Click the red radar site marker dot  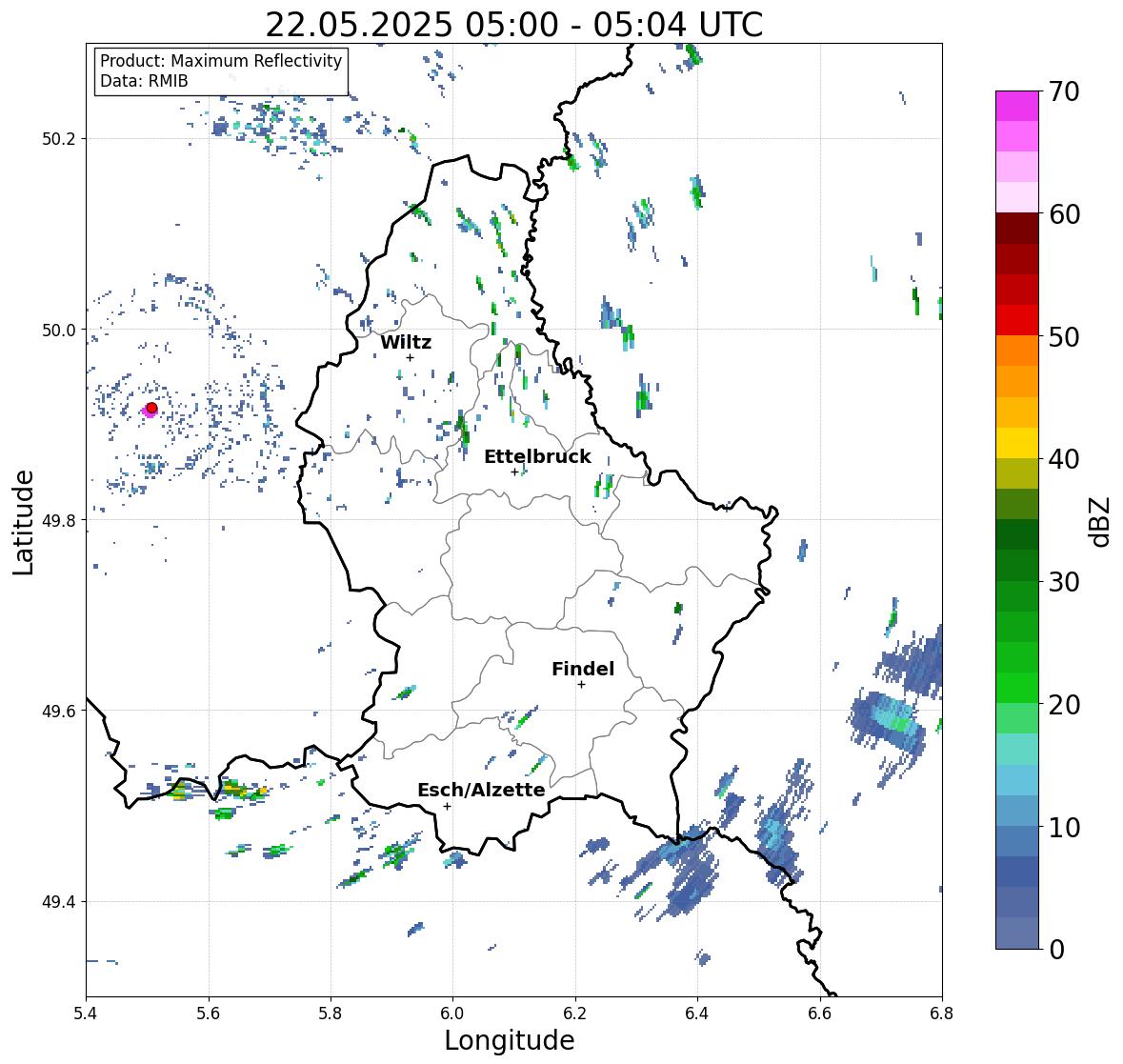pos(151,408)
